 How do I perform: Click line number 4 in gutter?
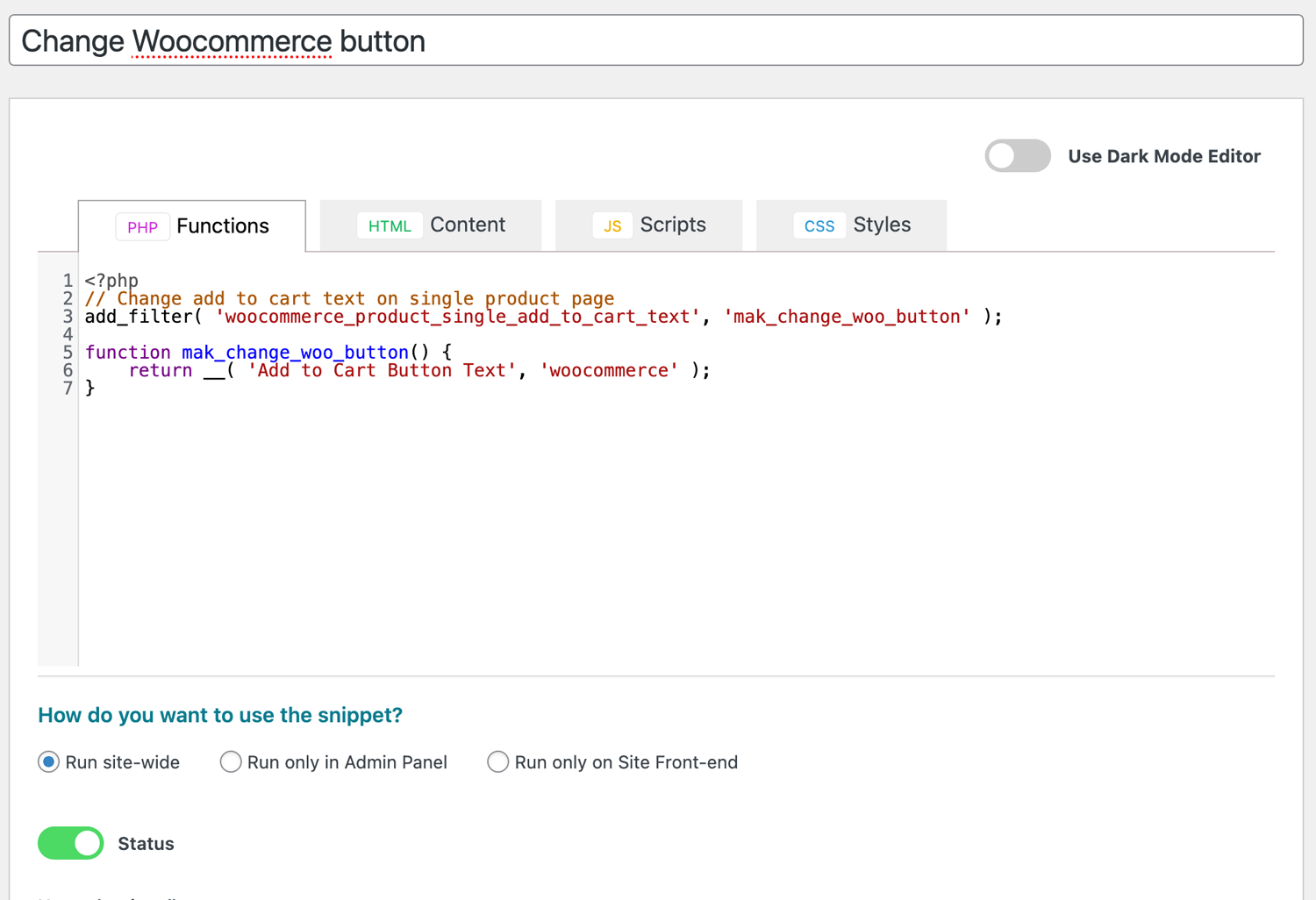[x=68, y=334]
